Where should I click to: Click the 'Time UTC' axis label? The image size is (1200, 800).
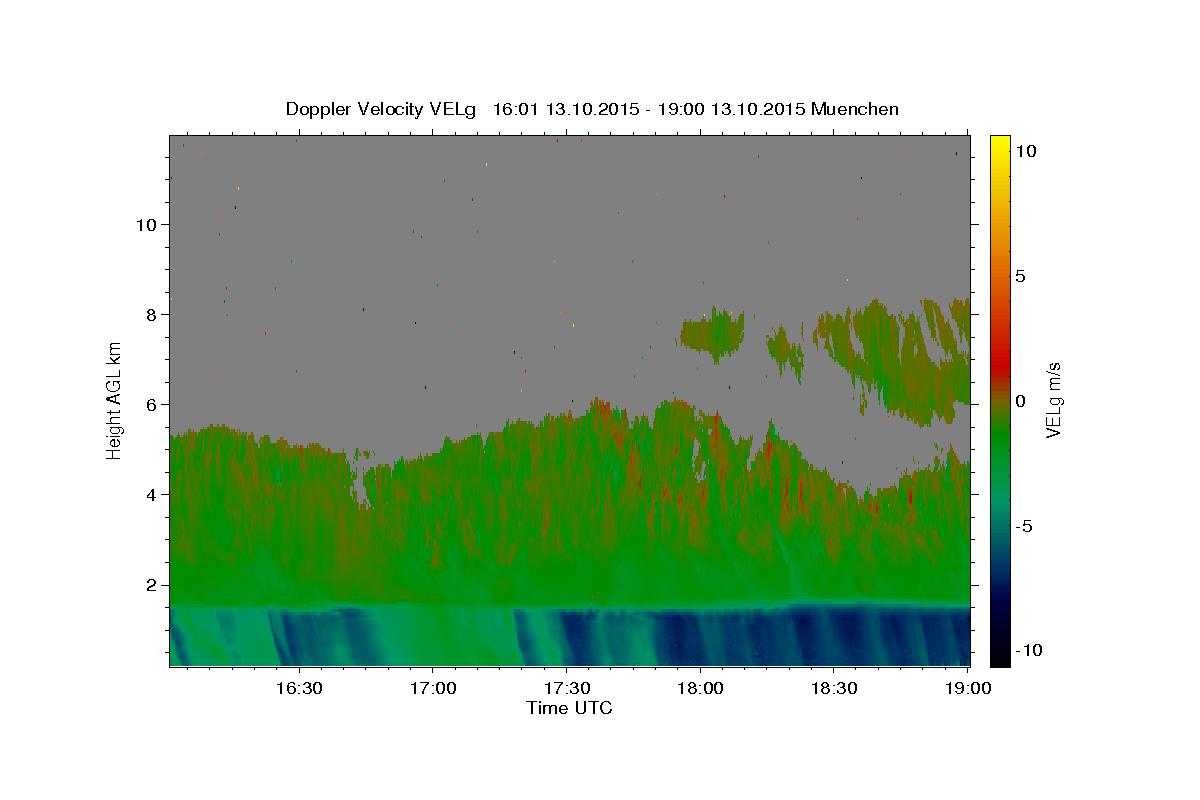[x=569, y=708]
